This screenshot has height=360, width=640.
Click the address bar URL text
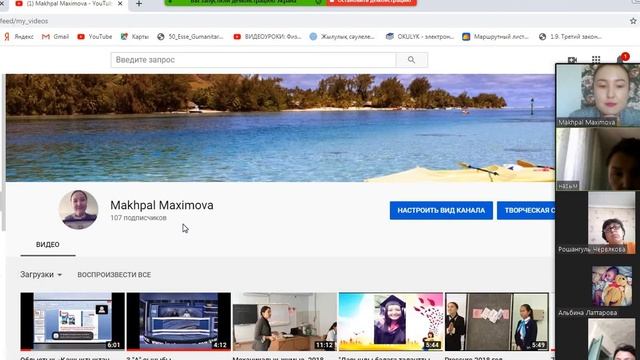click(x=24, y=21)
